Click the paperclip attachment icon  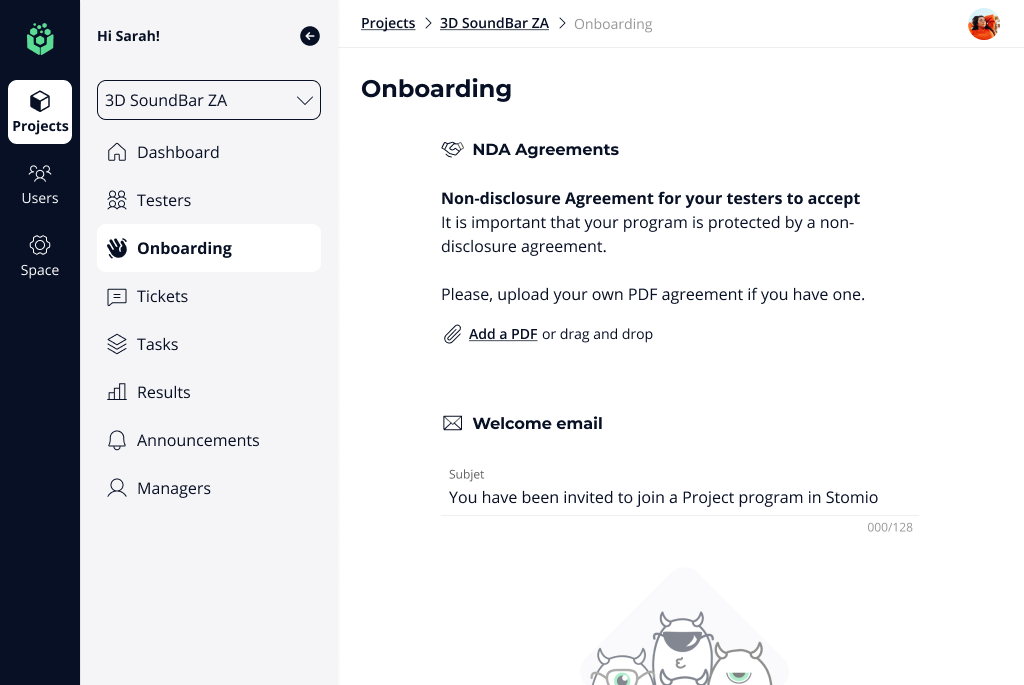pos(453,334)
